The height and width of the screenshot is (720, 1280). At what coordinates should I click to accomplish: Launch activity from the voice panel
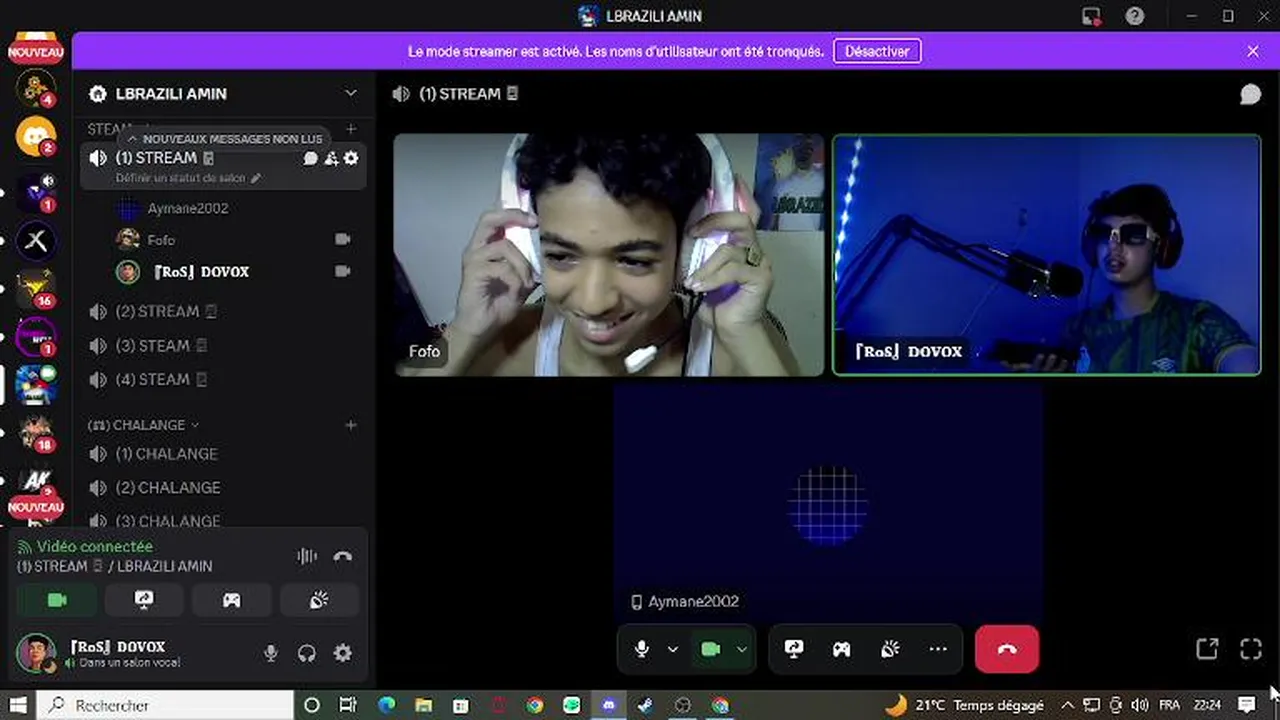[x=231, y=600]
